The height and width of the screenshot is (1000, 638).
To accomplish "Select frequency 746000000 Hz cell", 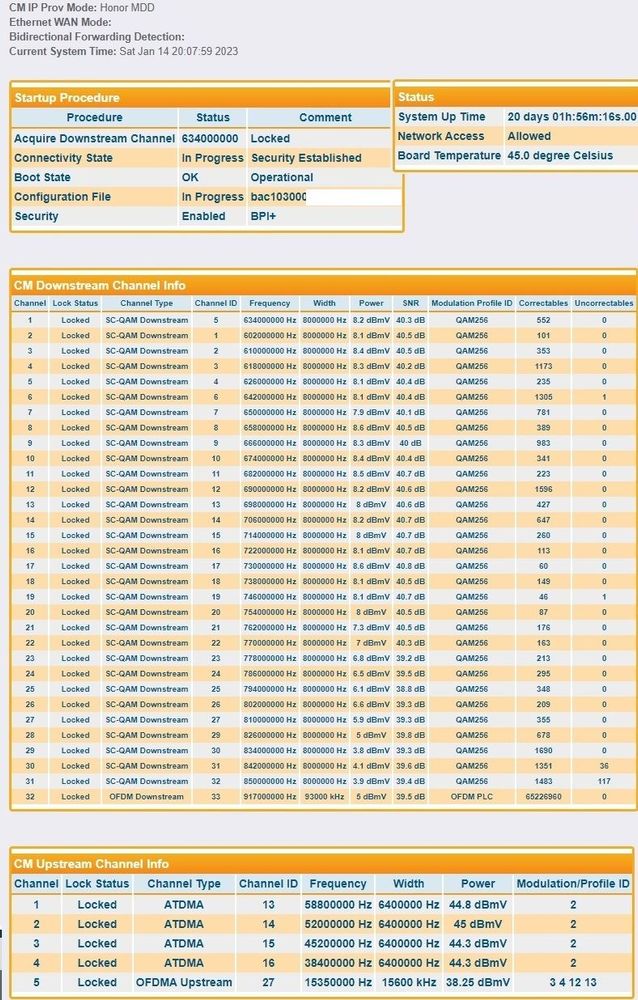I will point(269,597).
